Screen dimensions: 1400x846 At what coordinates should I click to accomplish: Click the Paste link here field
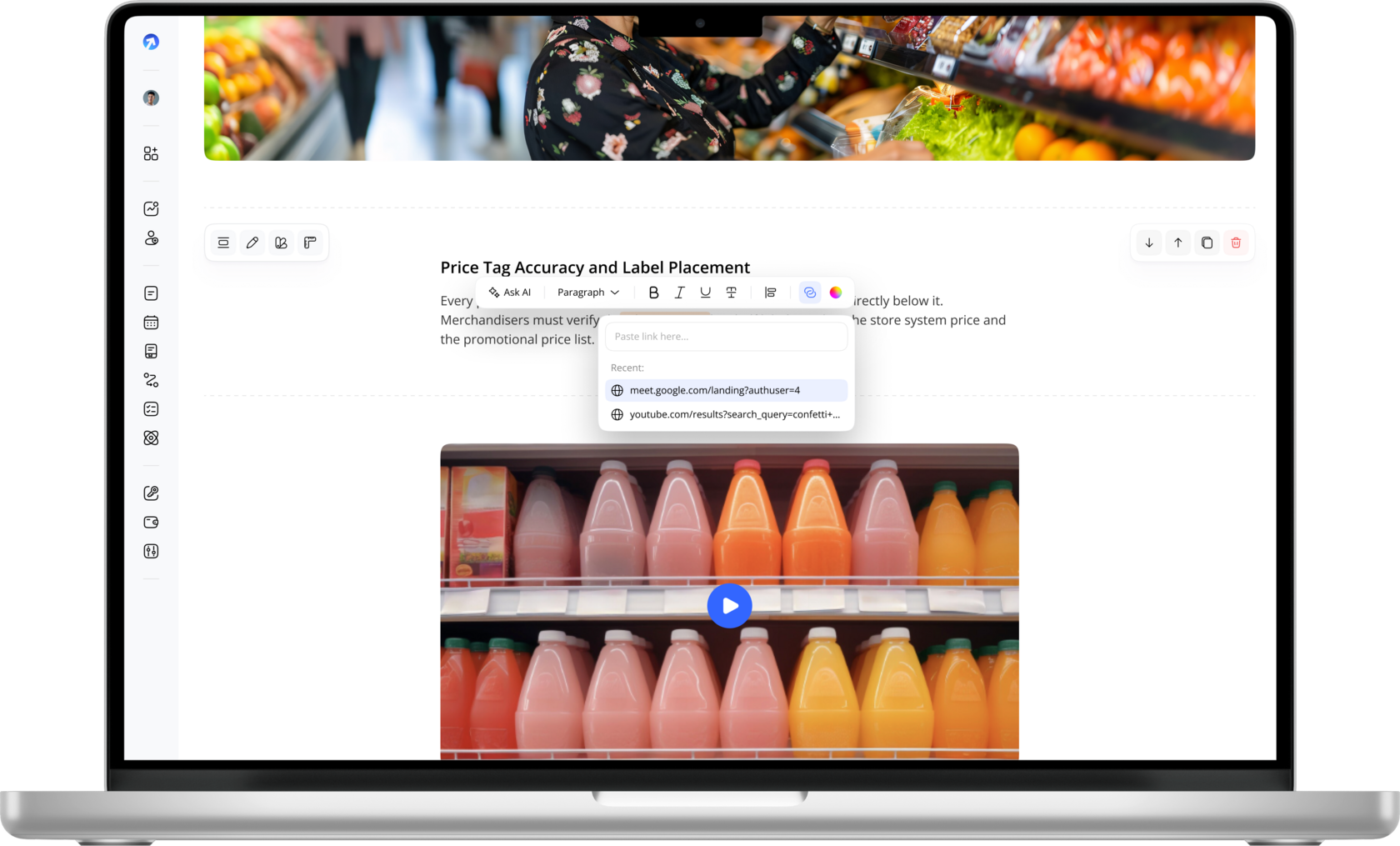[726, 337]
